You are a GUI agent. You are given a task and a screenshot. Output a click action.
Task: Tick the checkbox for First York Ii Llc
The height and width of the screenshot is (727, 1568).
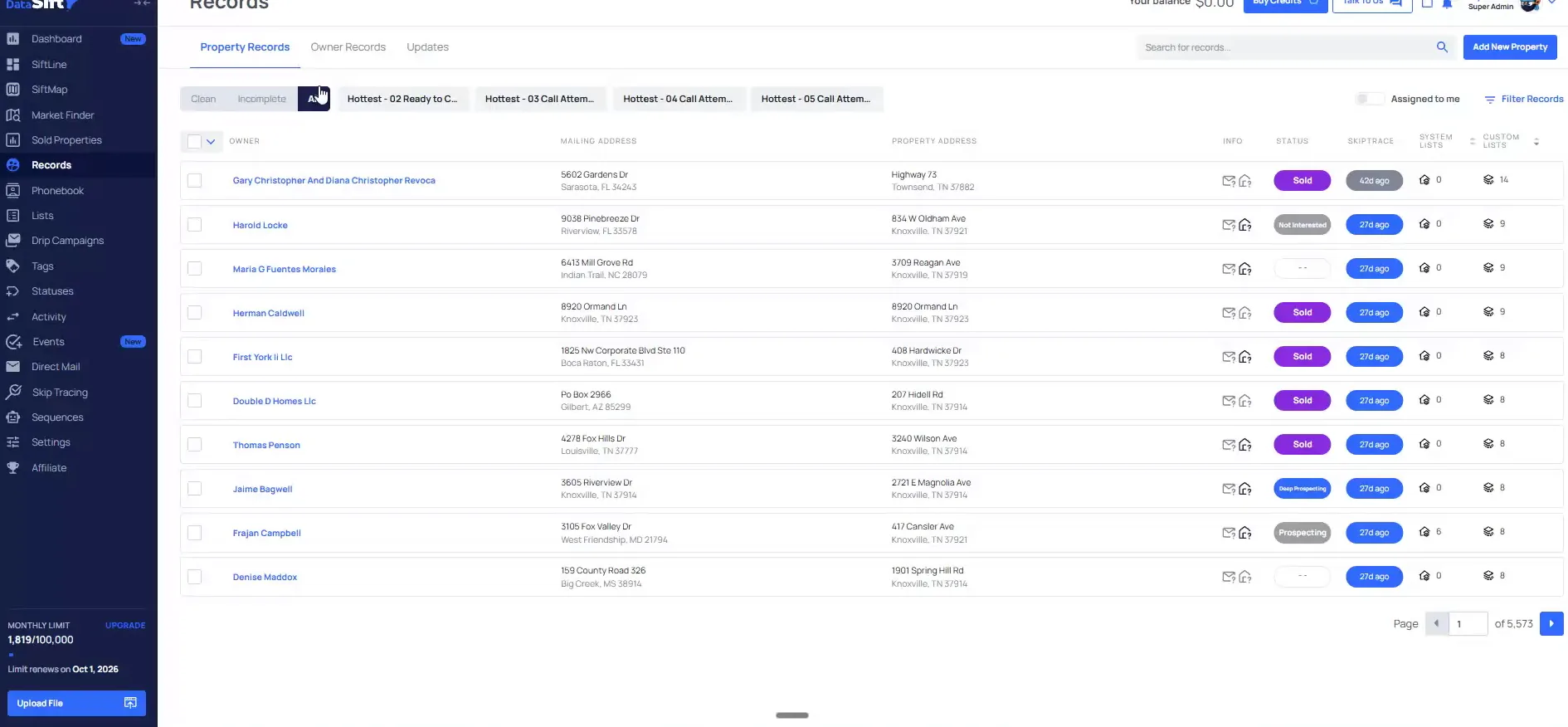pyautogui.click(x=195, y=357)
